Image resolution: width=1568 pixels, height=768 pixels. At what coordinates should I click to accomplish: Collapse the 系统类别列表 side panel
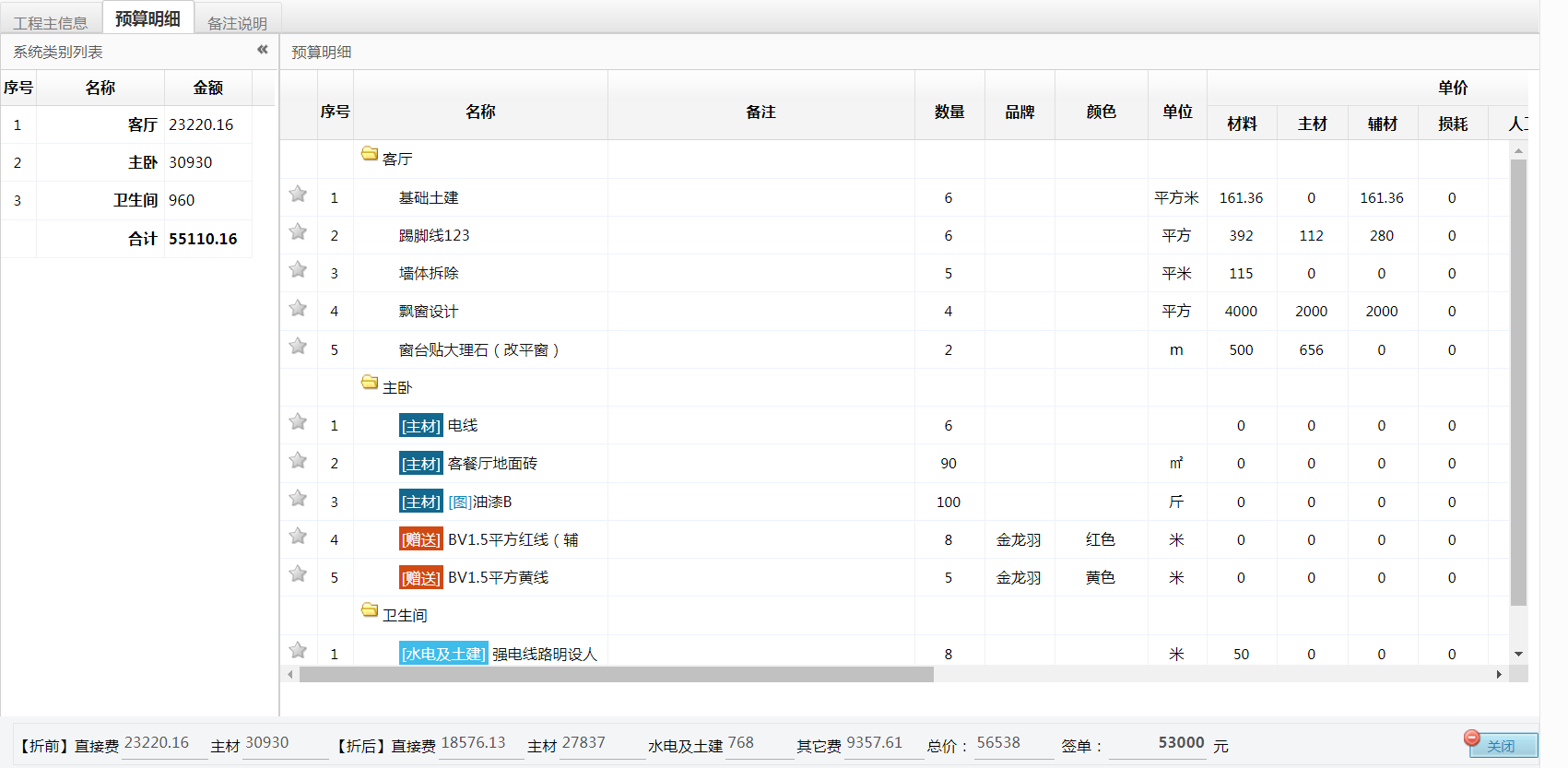coord(263,50)
